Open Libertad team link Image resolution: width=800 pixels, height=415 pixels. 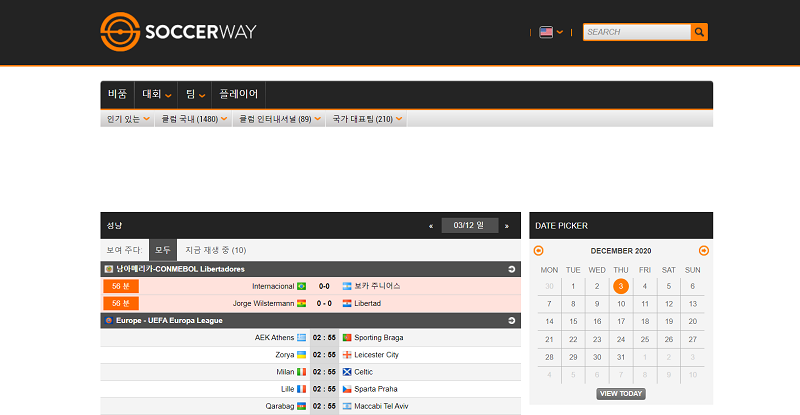[367, 303]
